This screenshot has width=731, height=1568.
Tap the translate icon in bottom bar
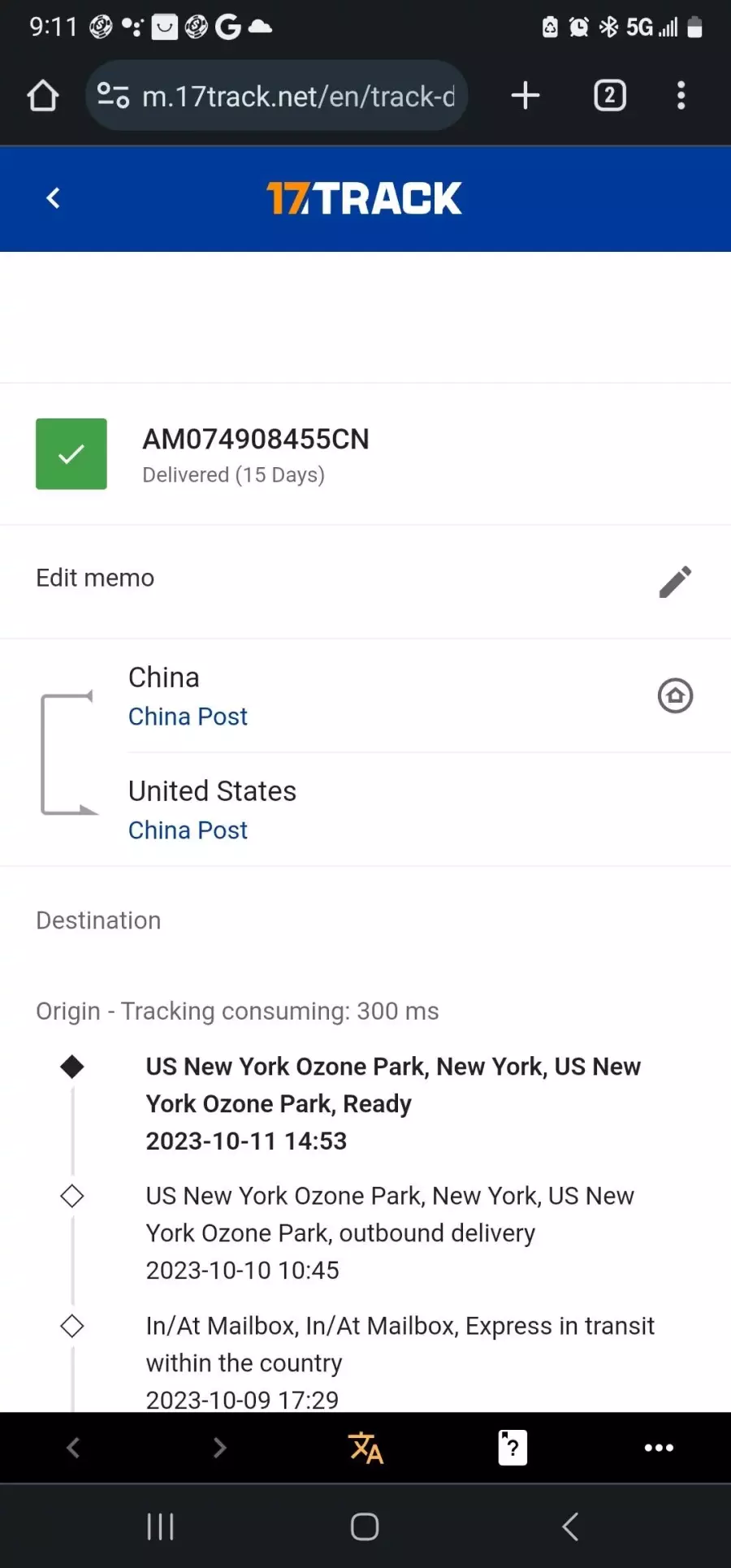(365, 1448)
